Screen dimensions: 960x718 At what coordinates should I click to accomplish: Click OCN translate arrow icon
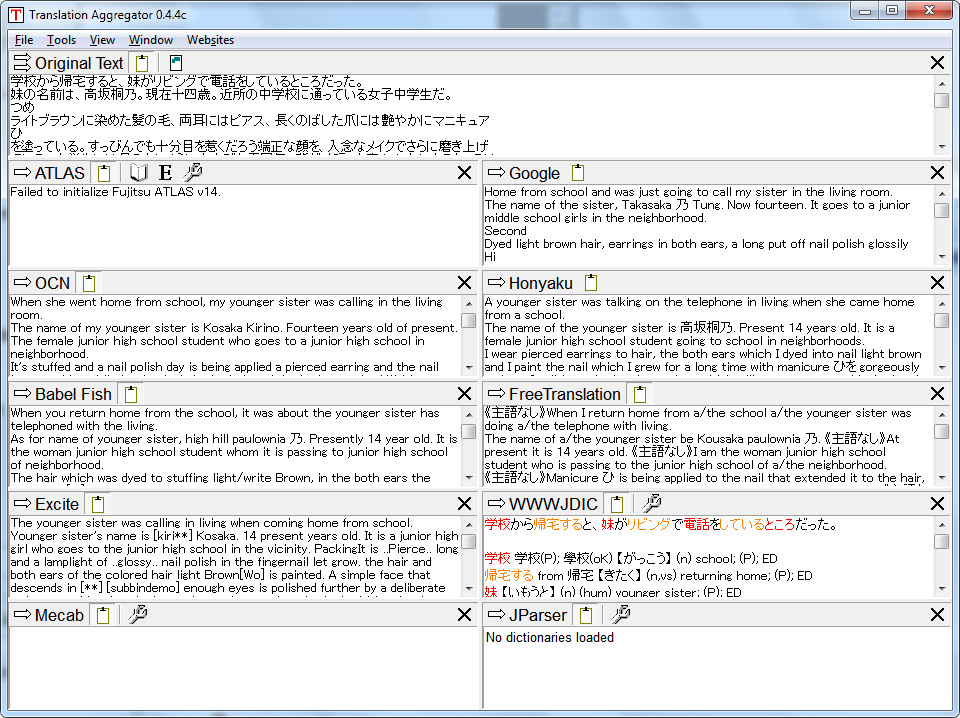[22, 283]
